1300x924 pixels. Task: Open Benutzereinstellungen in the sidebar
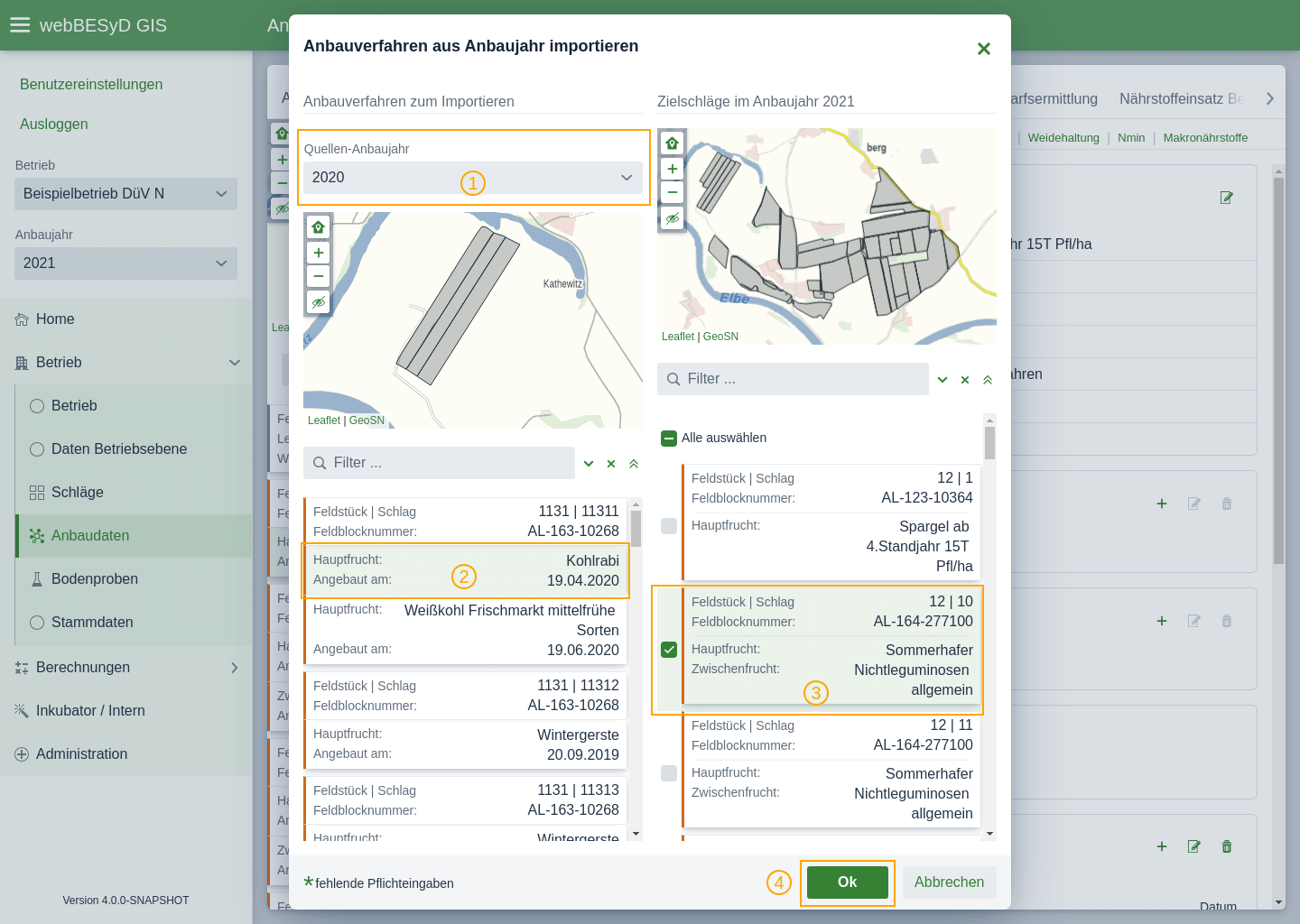click(91, 85)
